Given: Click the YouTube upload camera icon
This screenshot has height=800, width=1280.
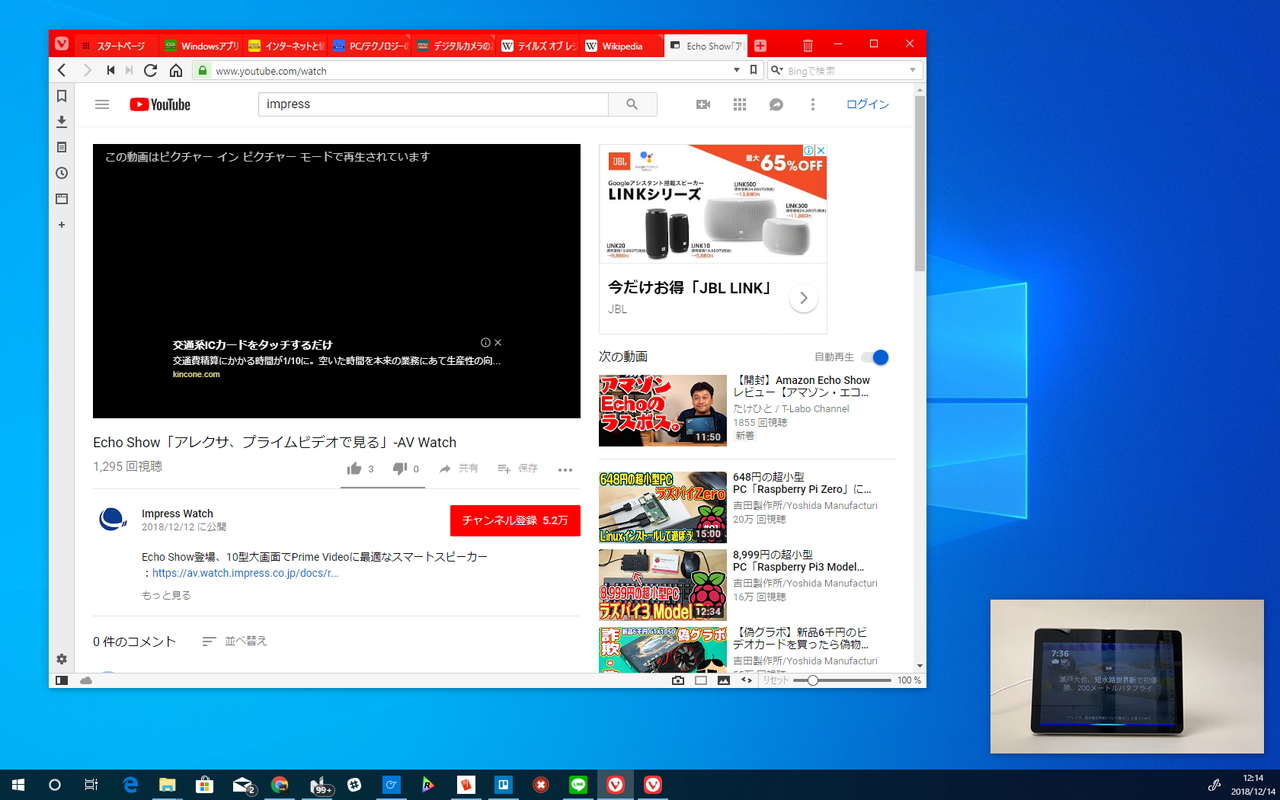Looking at the screenshot, I should (x=703, y=103).
